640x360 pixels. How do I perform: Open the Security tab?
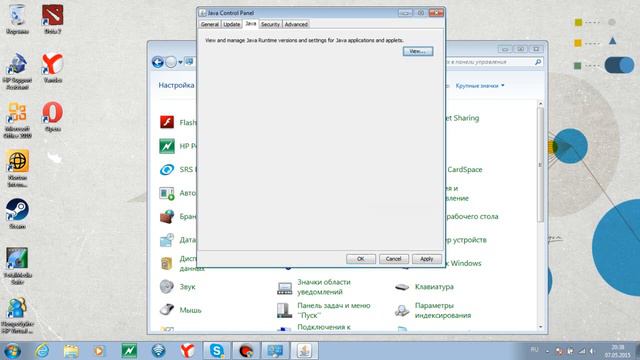pyautogui.click(x=270, y=24)
